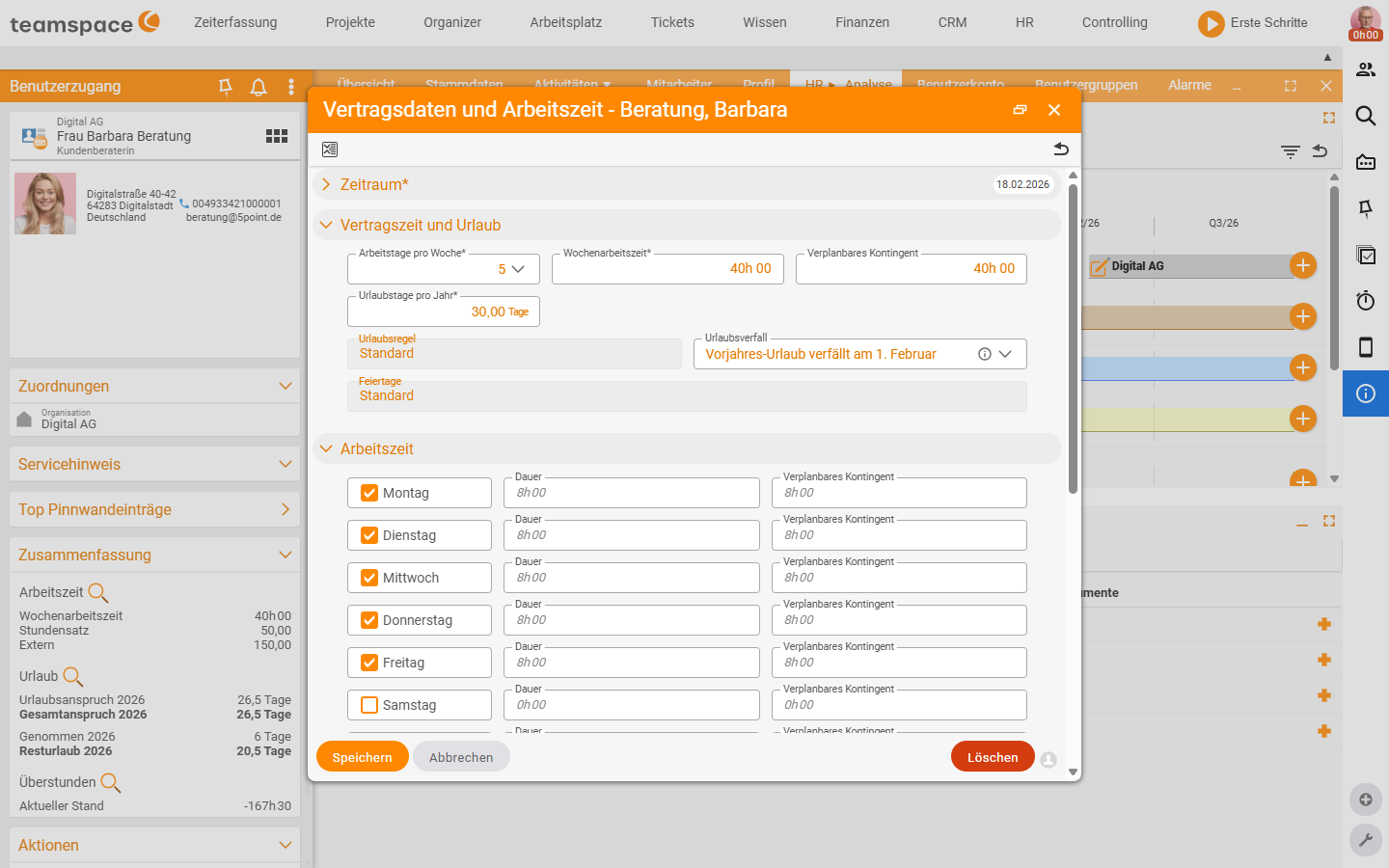Click the magnifier next to Arbeitszeit
The height and width of the screenshot is (868, 1389).
tap(98, 592)
